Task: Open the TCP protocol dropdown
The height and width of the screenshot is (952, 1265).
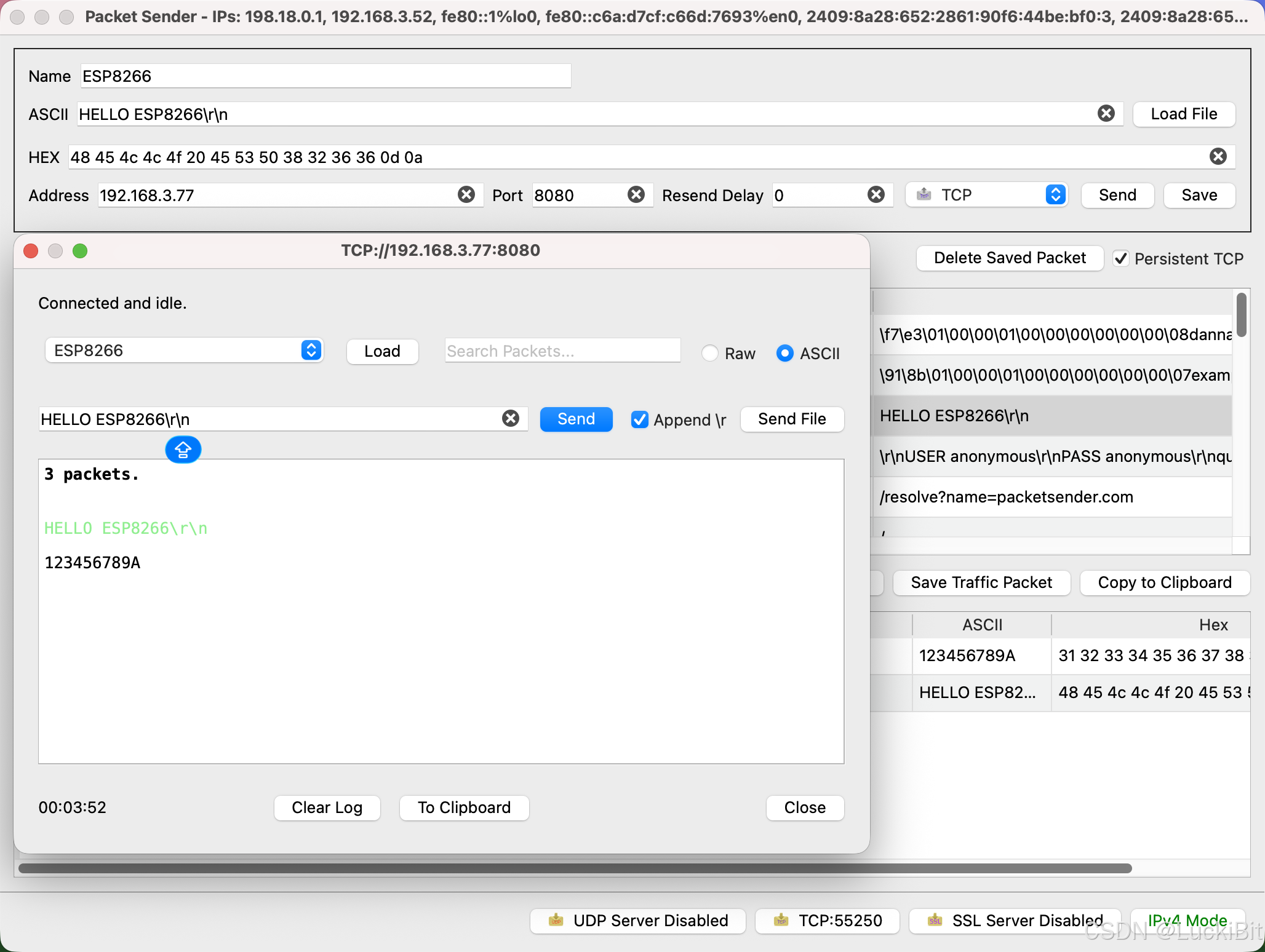Action: [x=986, y=195]
